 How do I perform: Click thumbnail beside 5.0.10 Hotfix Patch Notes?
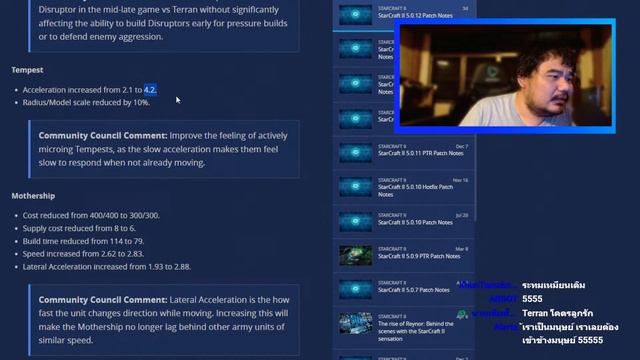pyautogui.click(x=356, y=187)
